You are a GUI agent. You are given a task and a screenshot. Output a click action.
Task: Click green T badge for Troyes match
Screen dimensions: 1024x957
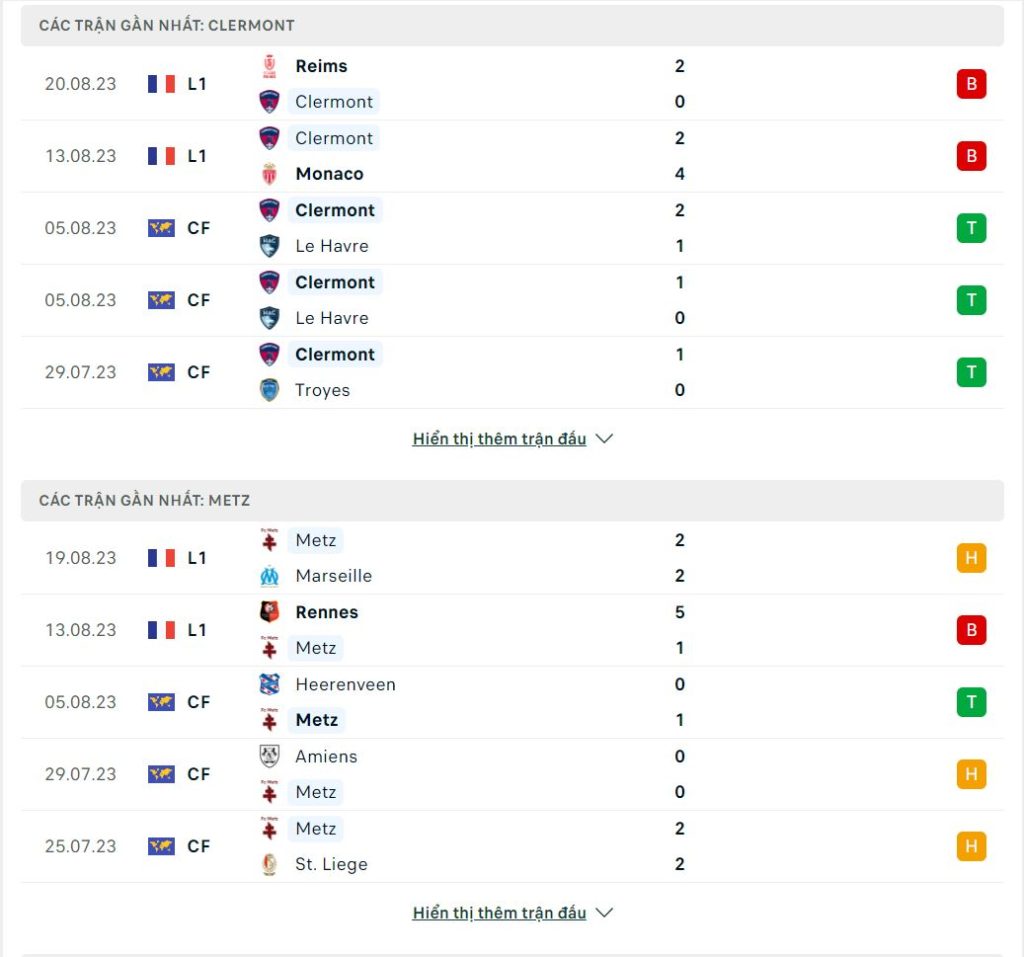(x=971, y=372)
